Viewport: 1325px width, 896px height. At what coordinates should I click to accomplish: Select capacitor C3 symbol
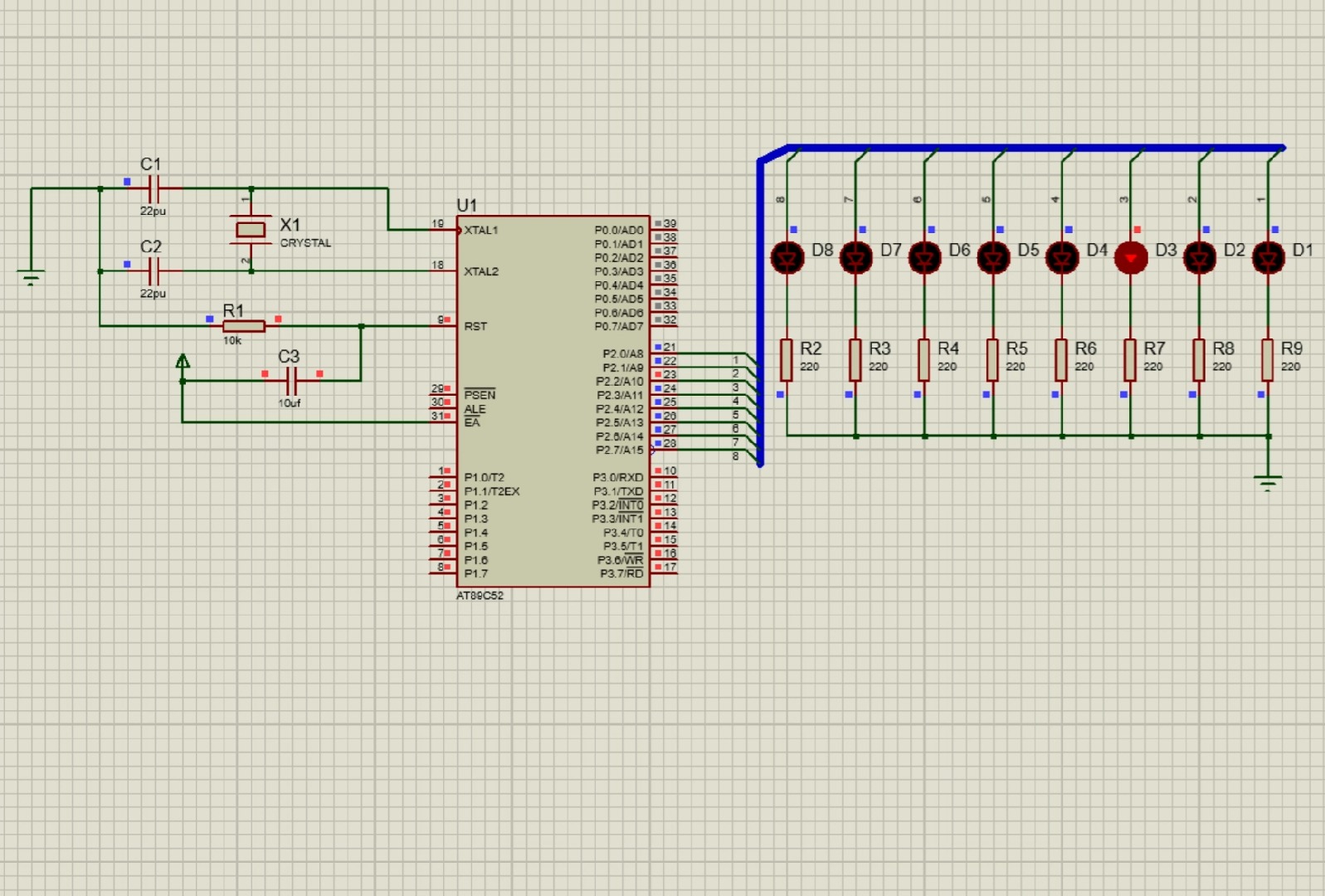point(291,381)
